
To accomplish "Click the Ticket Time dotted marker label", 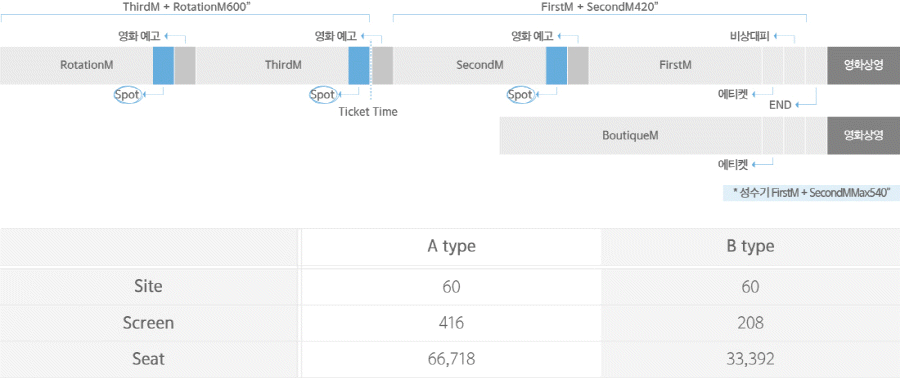I will pos(368,112).
